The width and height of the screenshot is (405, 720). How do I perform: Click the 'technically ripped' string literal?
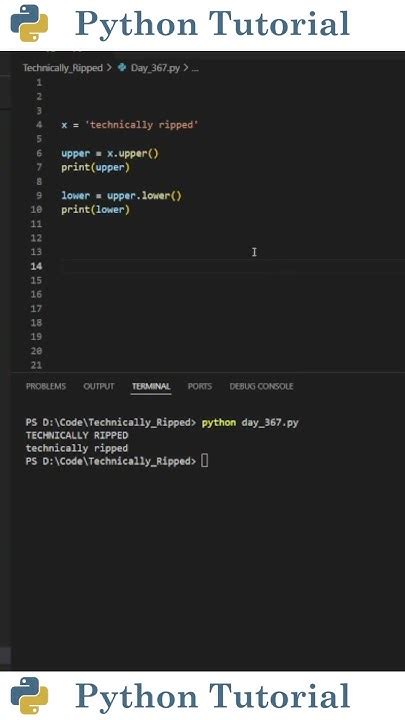pos(141,125)
